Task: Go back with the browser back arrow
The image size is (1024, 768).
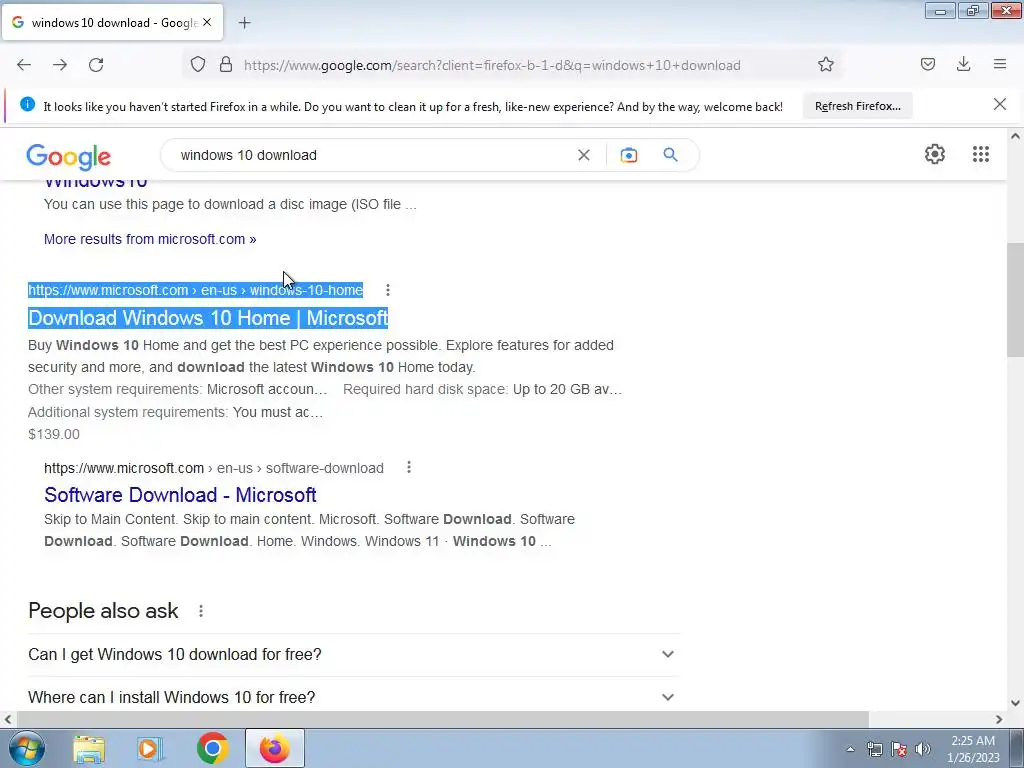Action: pyautogui.click(x=24, y=65)
